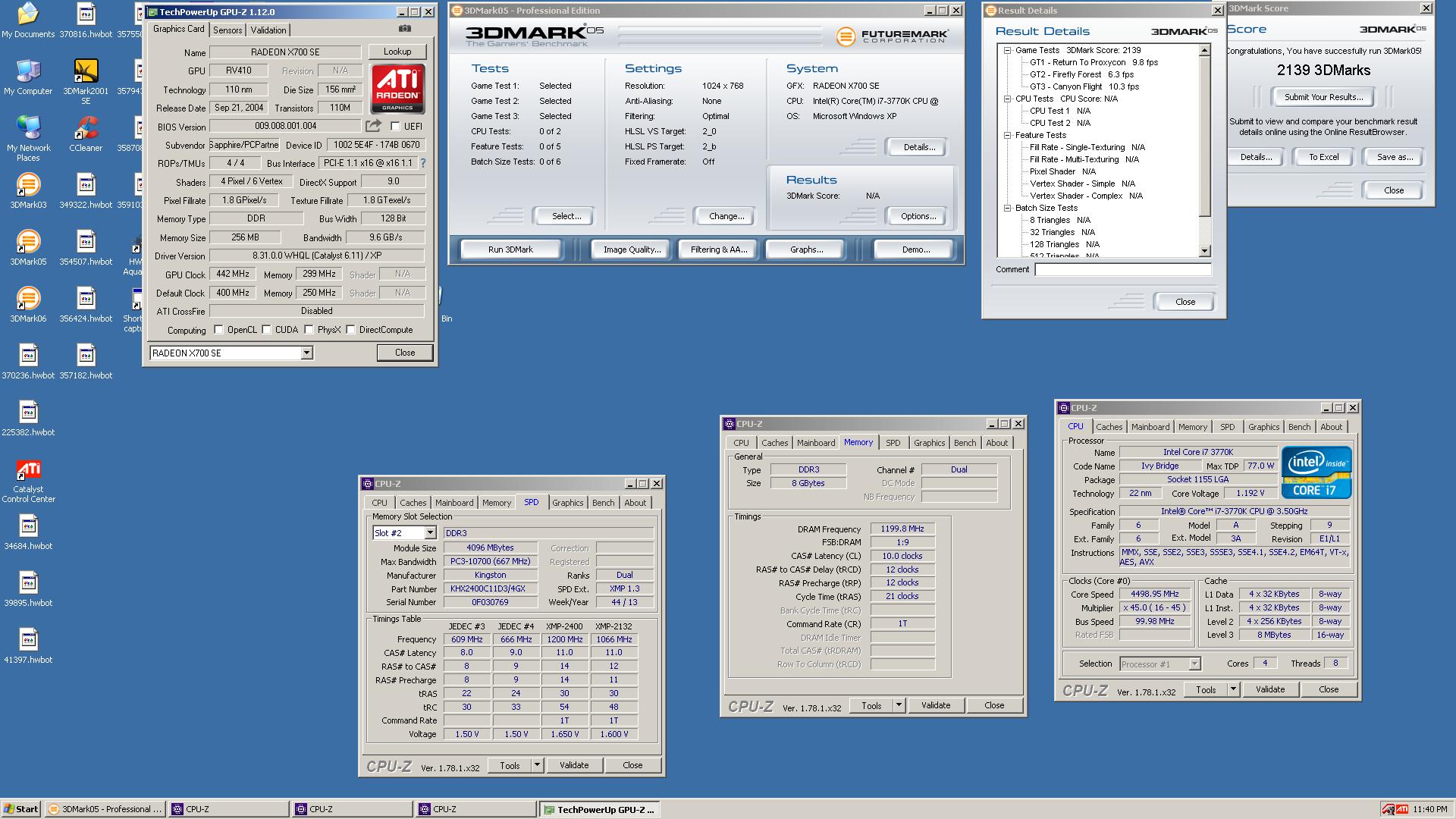Collapse the Feature Tests tree node

1007,135
